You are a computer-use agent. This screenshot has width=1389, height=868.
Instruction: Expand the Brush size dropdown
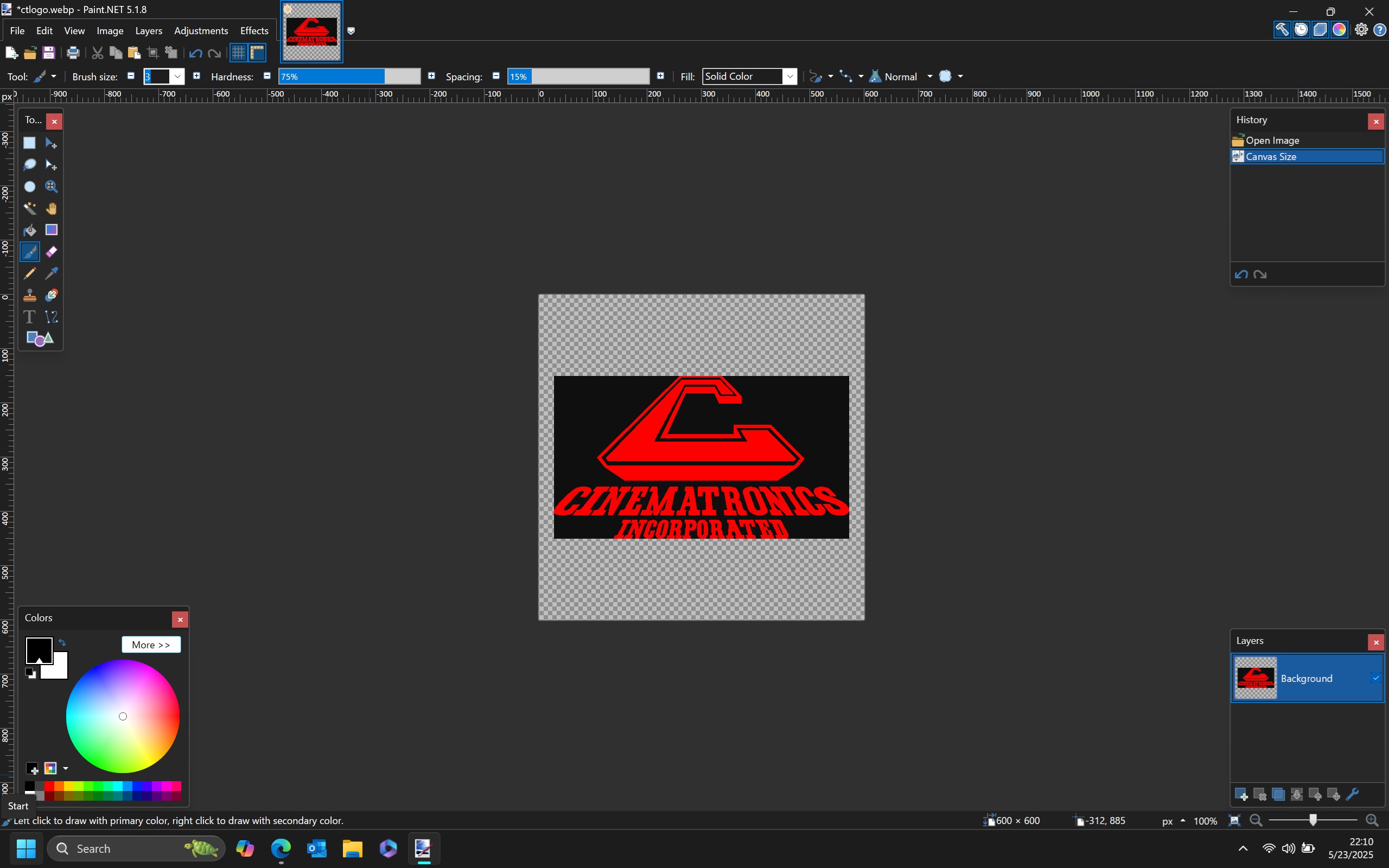coord(178,76)
